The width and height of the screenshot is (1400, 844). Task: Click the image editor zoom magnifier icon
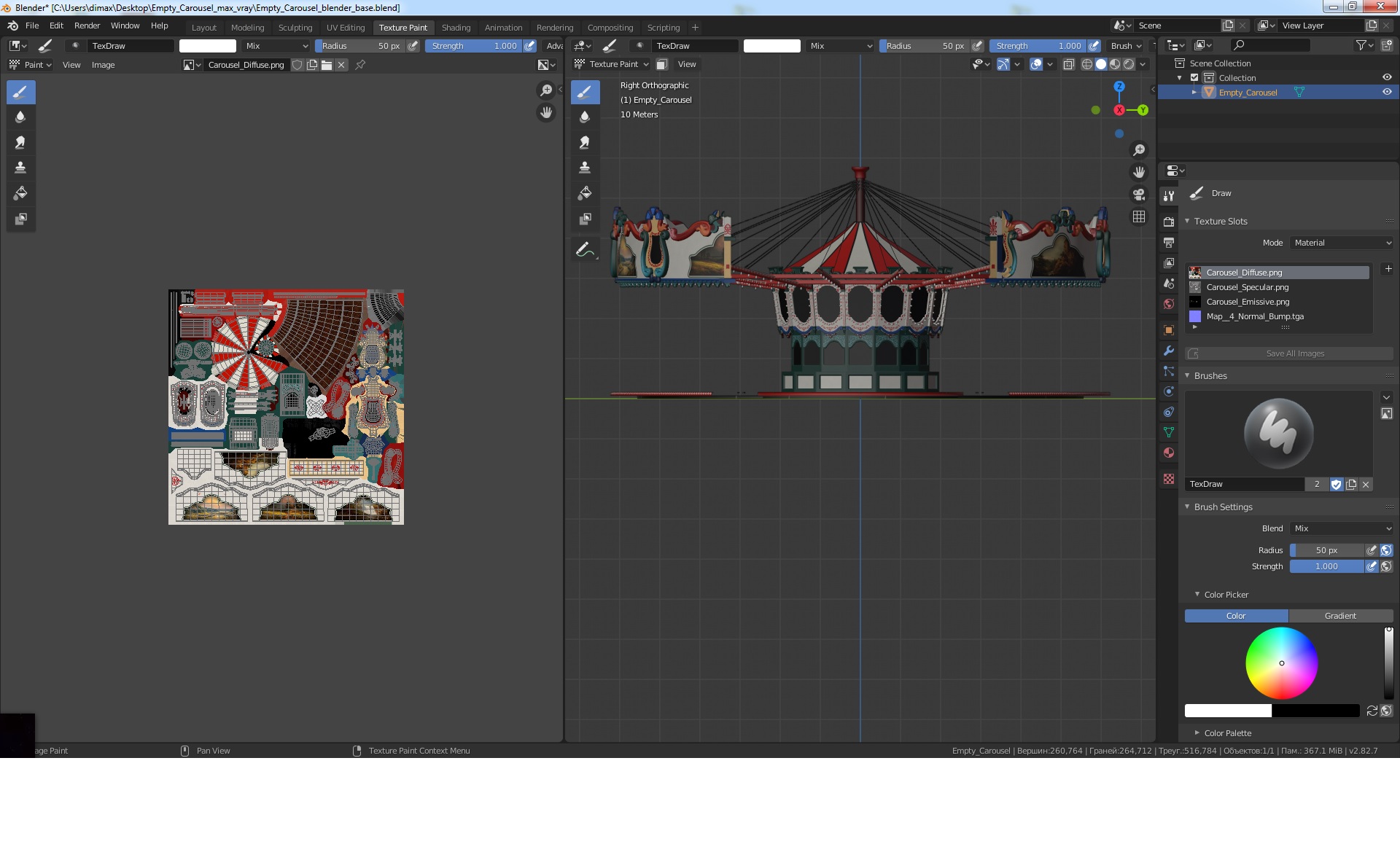click(x=545, y=90)
